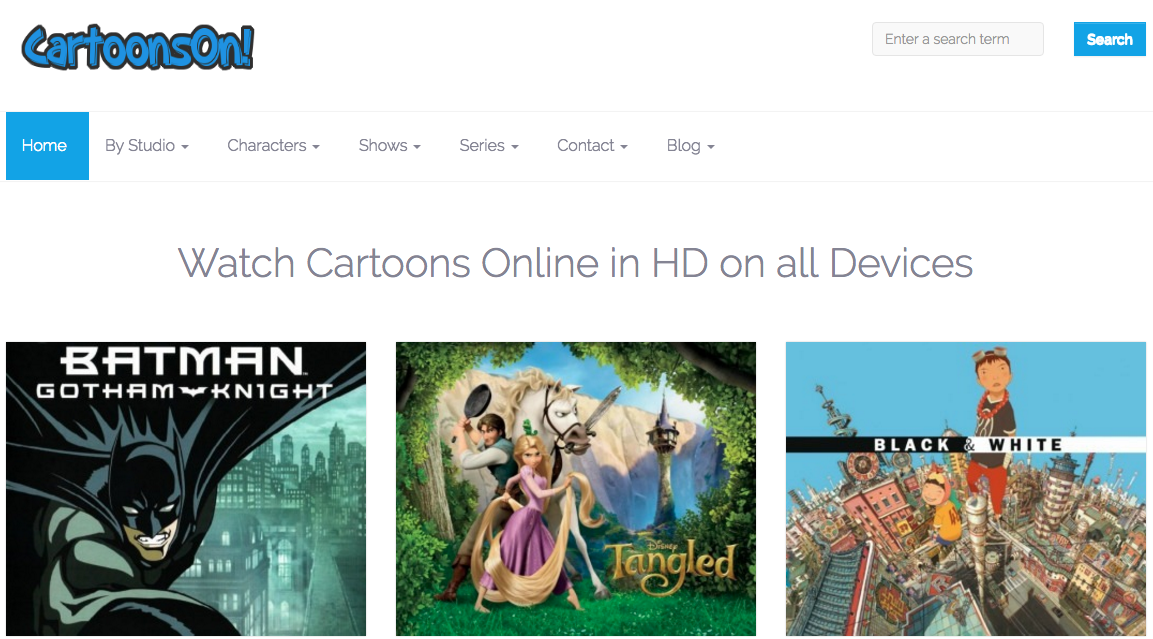Screen dimensions: 1153x639
Task: Open the Batman Gotham Knight poster
Action: (x=186, y=488)
